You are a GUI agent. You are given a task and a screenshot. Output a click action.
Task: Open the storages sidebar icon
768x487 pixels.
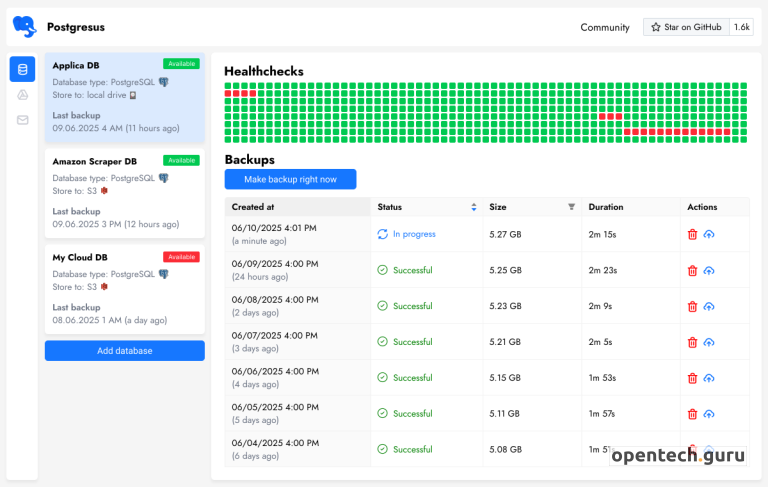click(x=23, y=95)
